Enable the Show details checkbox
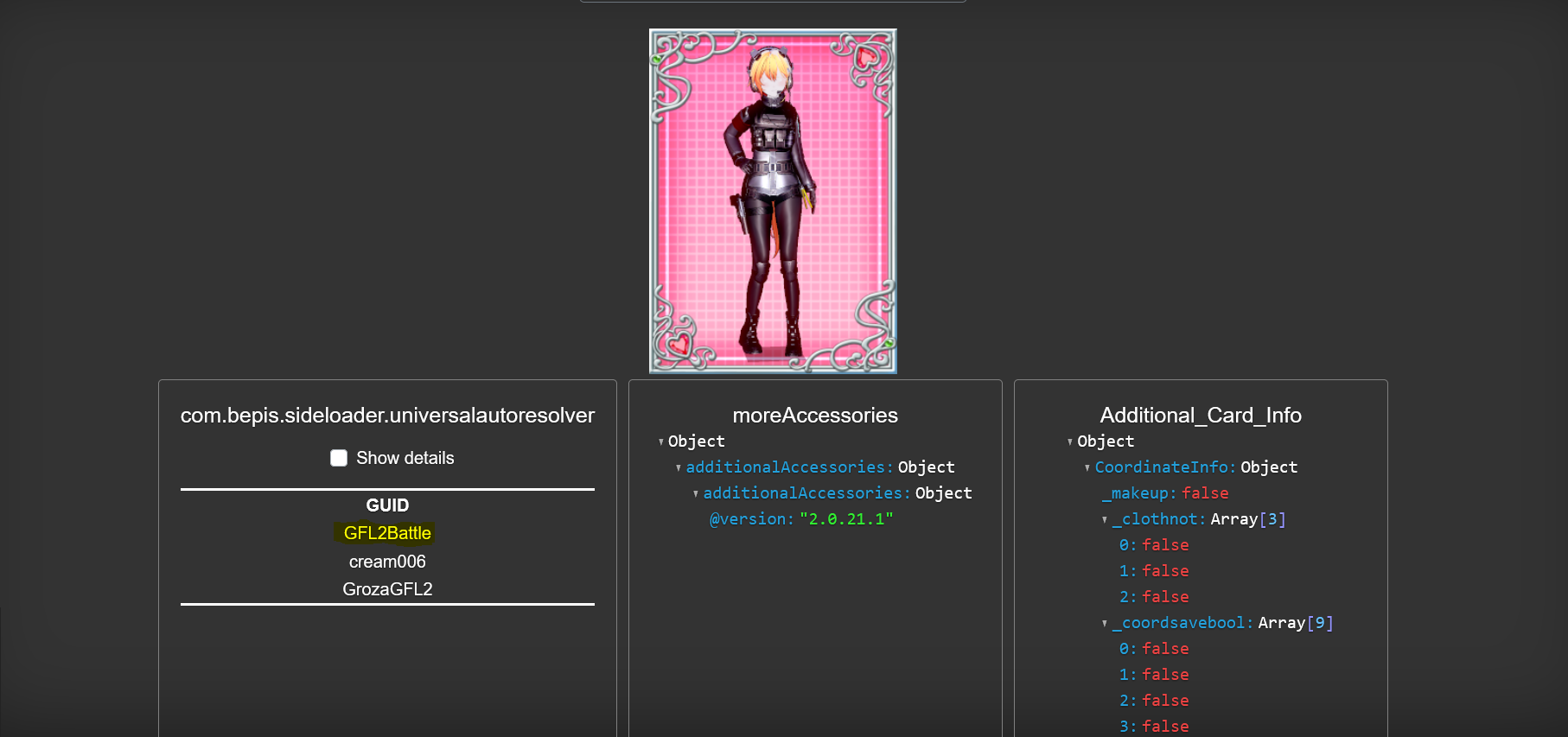Screen dimensions: 1568x737 tap(339, 458)
